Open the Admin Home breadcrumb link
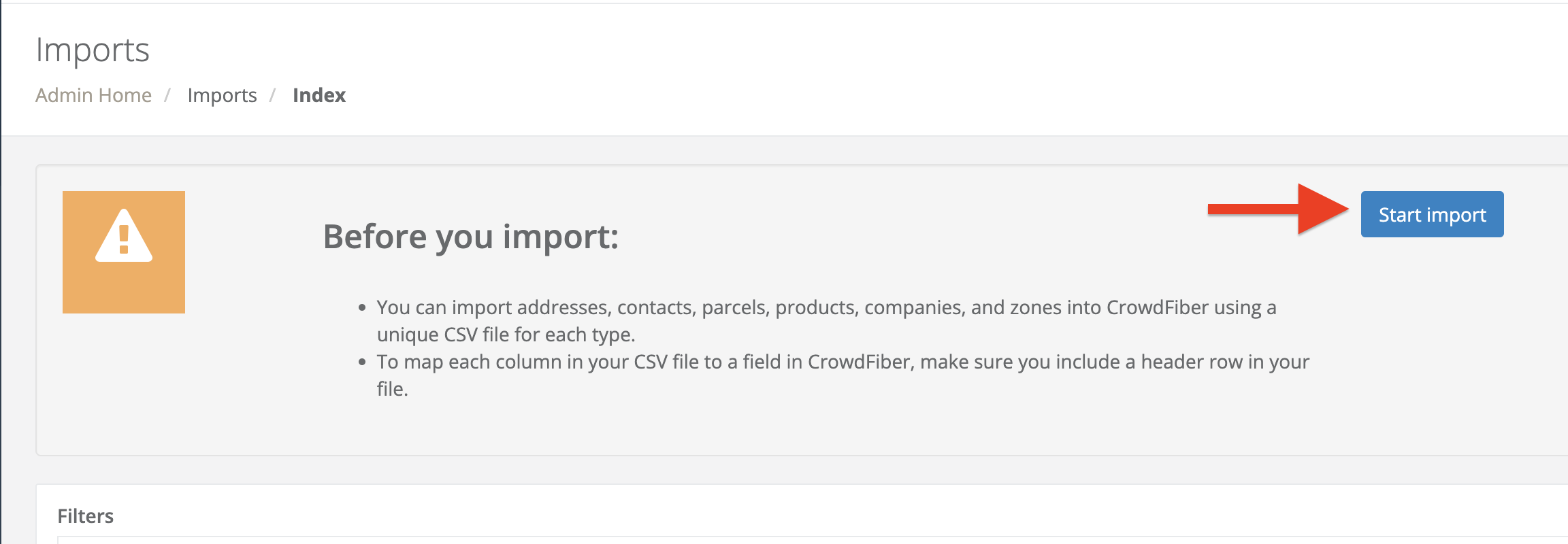This screenshot has width=1568, height=544. tap(93, 95)
